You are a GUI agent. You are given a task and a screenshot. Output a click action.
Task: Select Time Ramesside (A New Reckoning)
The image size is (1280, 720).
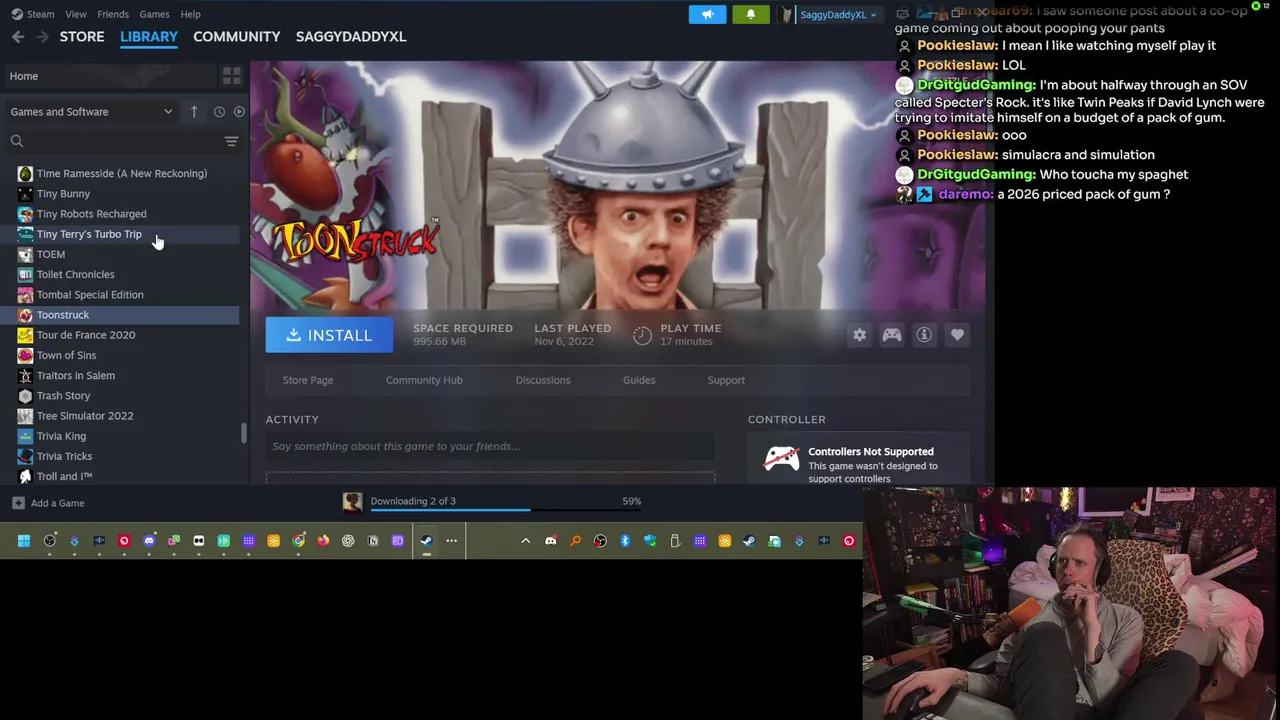pos(121,173)
